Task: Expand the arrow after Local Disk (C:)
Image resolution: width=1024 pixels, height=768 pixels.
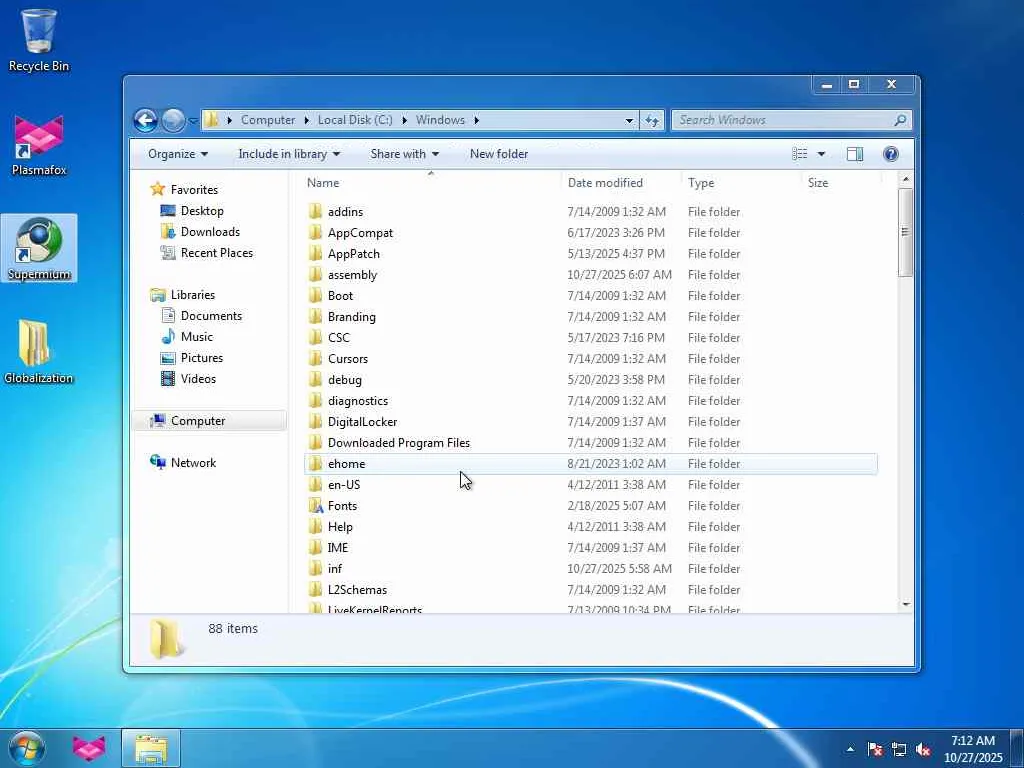Action: tap(404, 120)
